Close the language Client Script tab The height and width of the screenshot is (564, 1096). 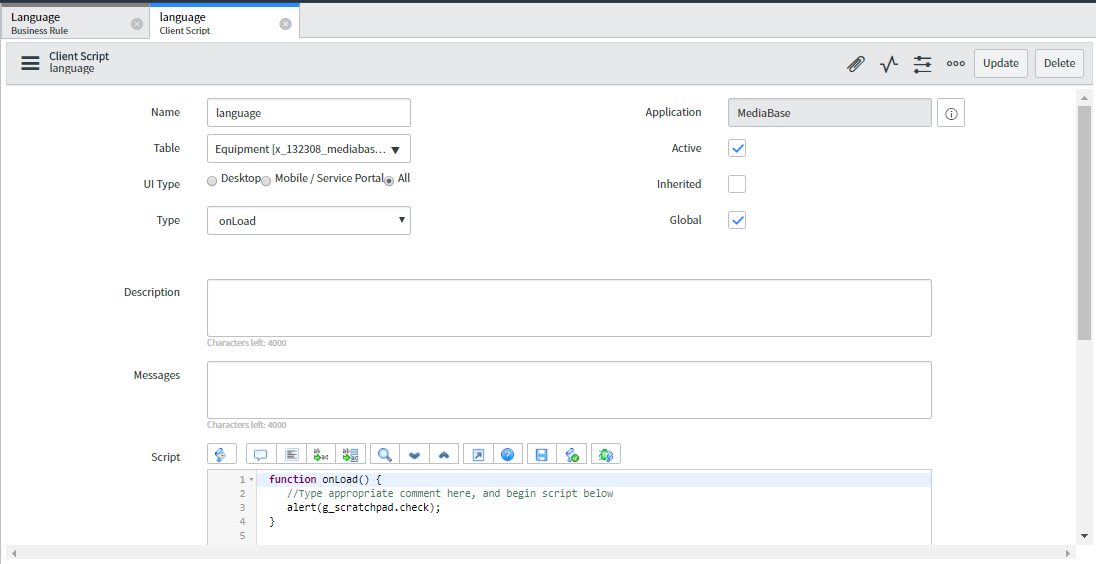(285, 24)
